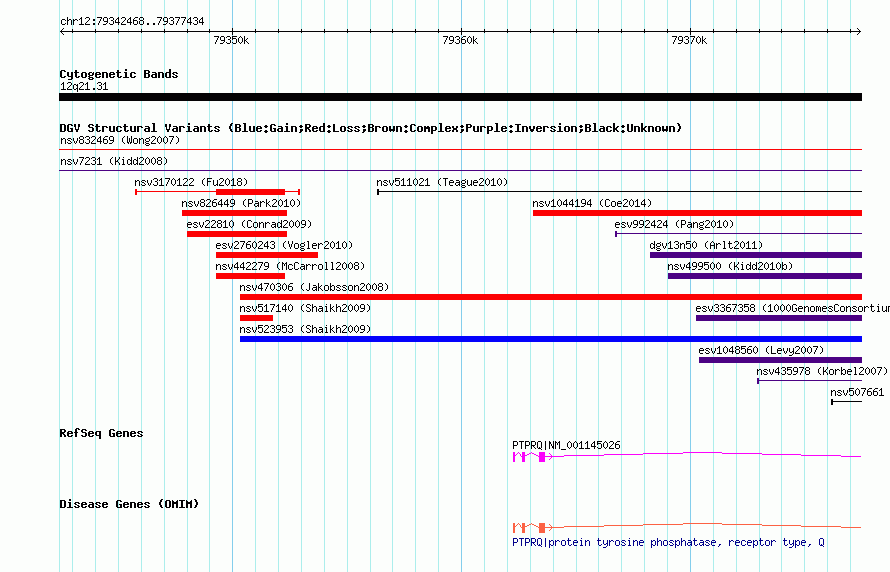Open the nsv499500 (Kidd2010b) label
The image size is (890, 572).
pyautogui.click(x=730, y=266)
